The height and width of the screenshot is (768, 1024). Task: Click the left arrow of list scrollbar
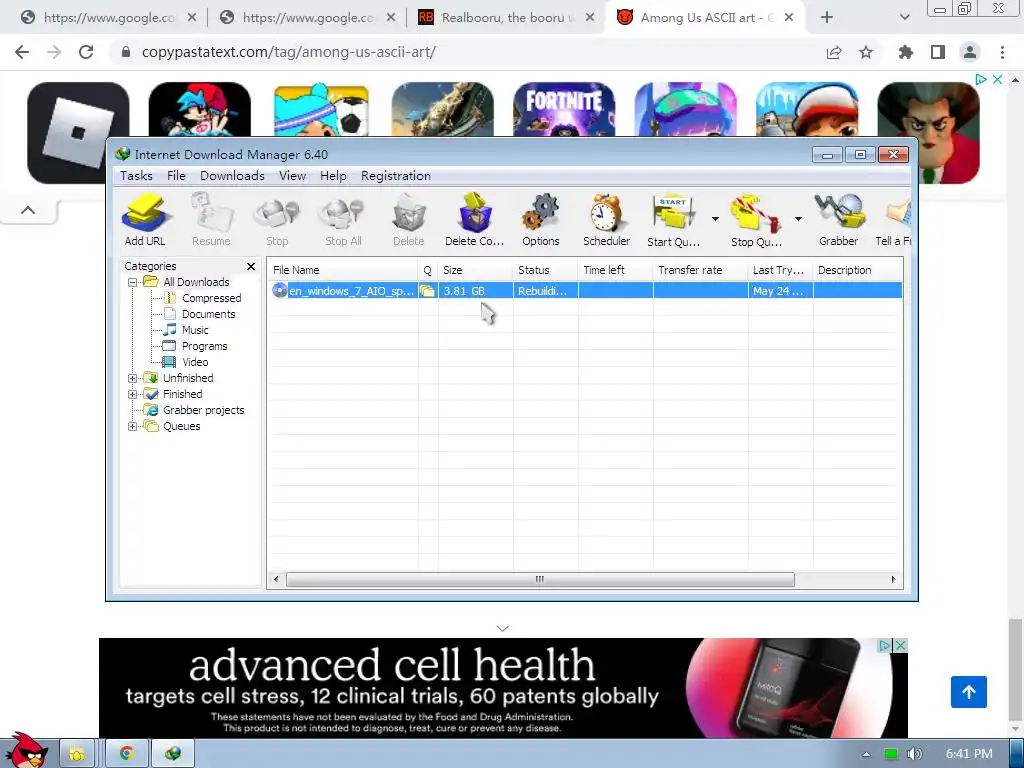click(x=276, y=579)
